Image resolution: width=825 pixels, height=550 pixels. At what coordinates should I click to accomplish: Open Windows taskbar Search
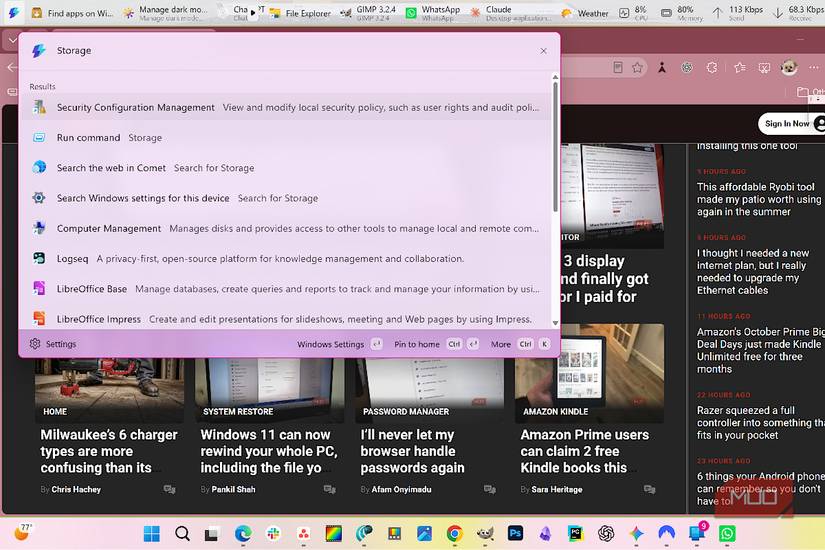pos(182,534)
